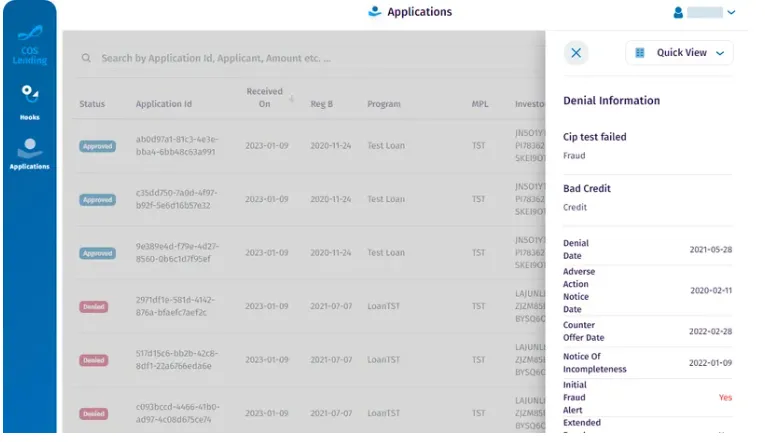Select application id c093bccd-4466-41b0-ad97-4c08d675ce74
Image resolution: width=765 pixels, height=442 pixels.
[x=178, y=413]
